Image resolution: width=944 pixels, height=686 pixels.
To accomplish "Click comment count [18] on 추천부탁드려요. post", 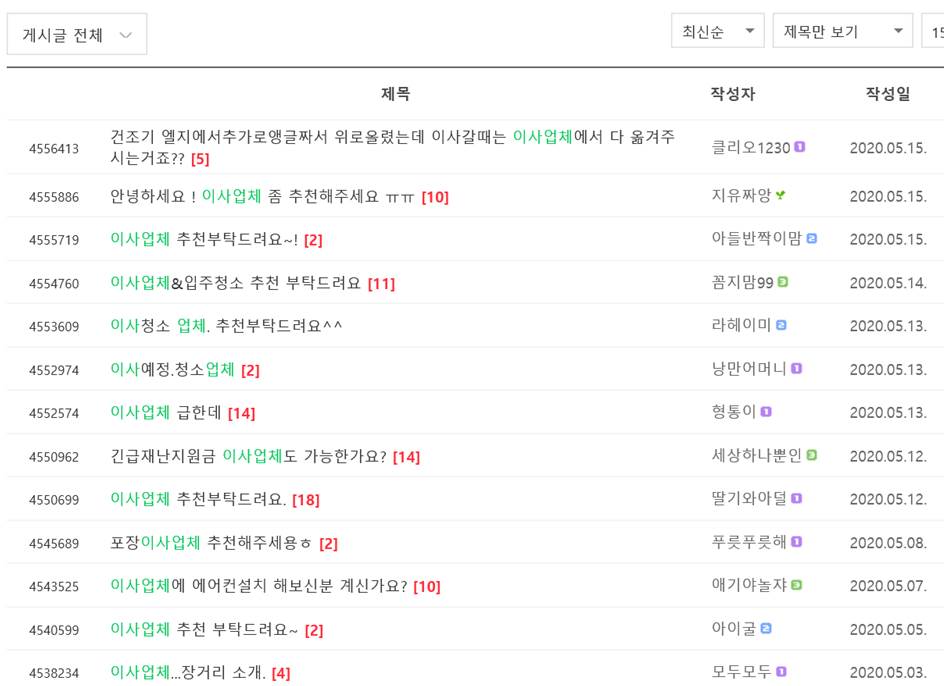I will 306,500.
